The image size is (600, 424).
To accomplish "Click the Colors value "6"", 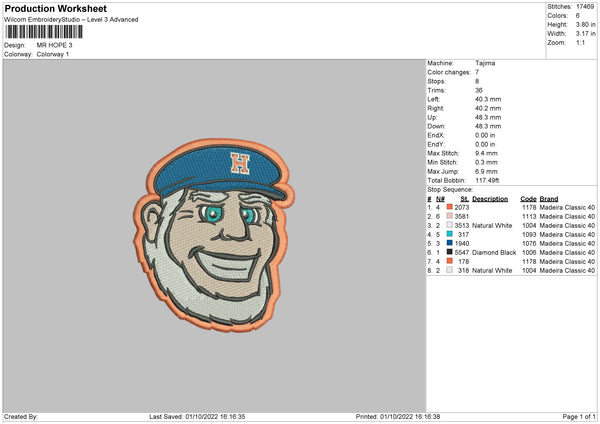I will pyautogui.click(x=578, y=16).
